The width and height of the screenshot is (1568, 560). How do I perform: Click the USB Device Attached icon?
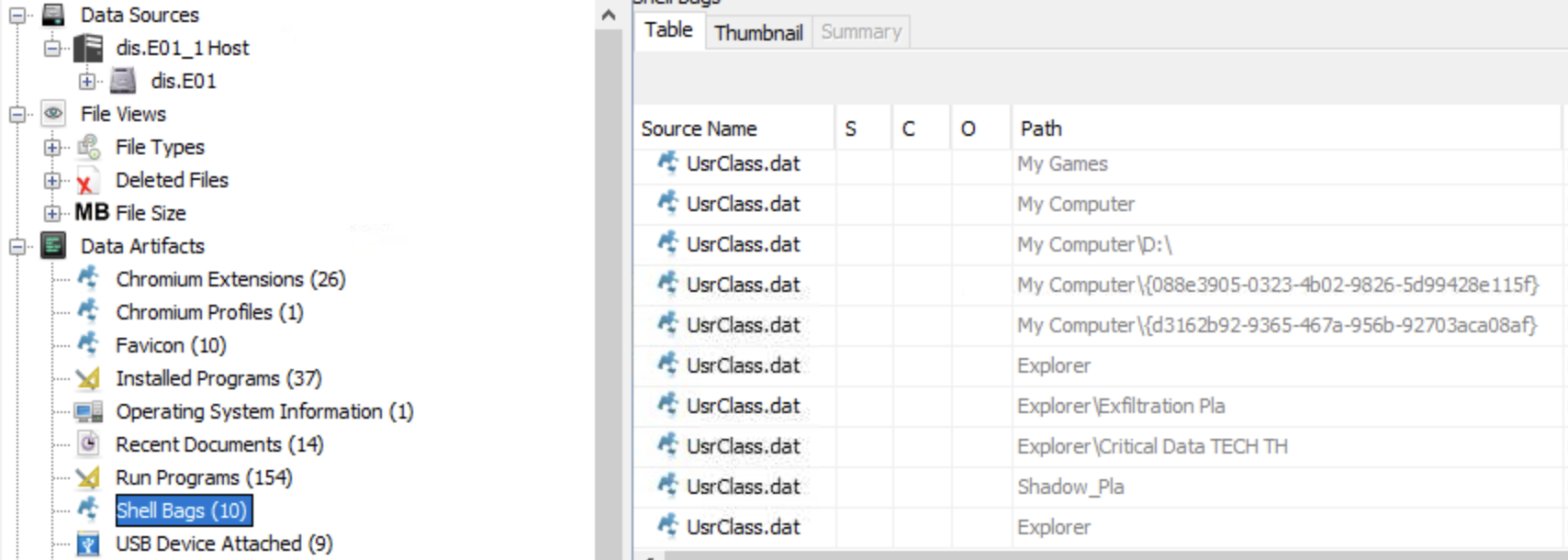pyautogui.click(x=88, y=543)
